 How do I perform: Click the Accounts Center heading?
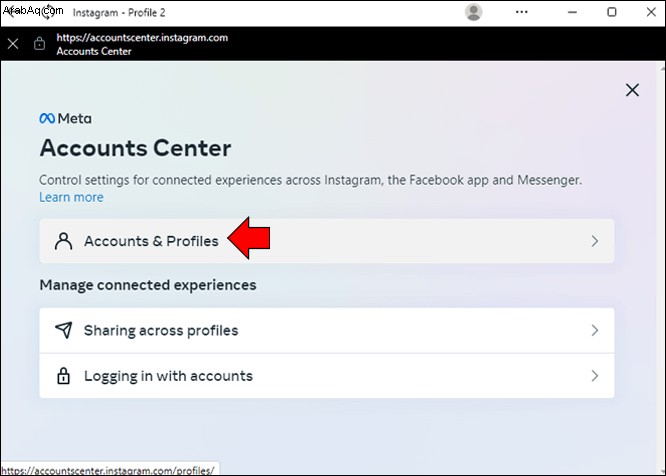[x=135, y=148]
